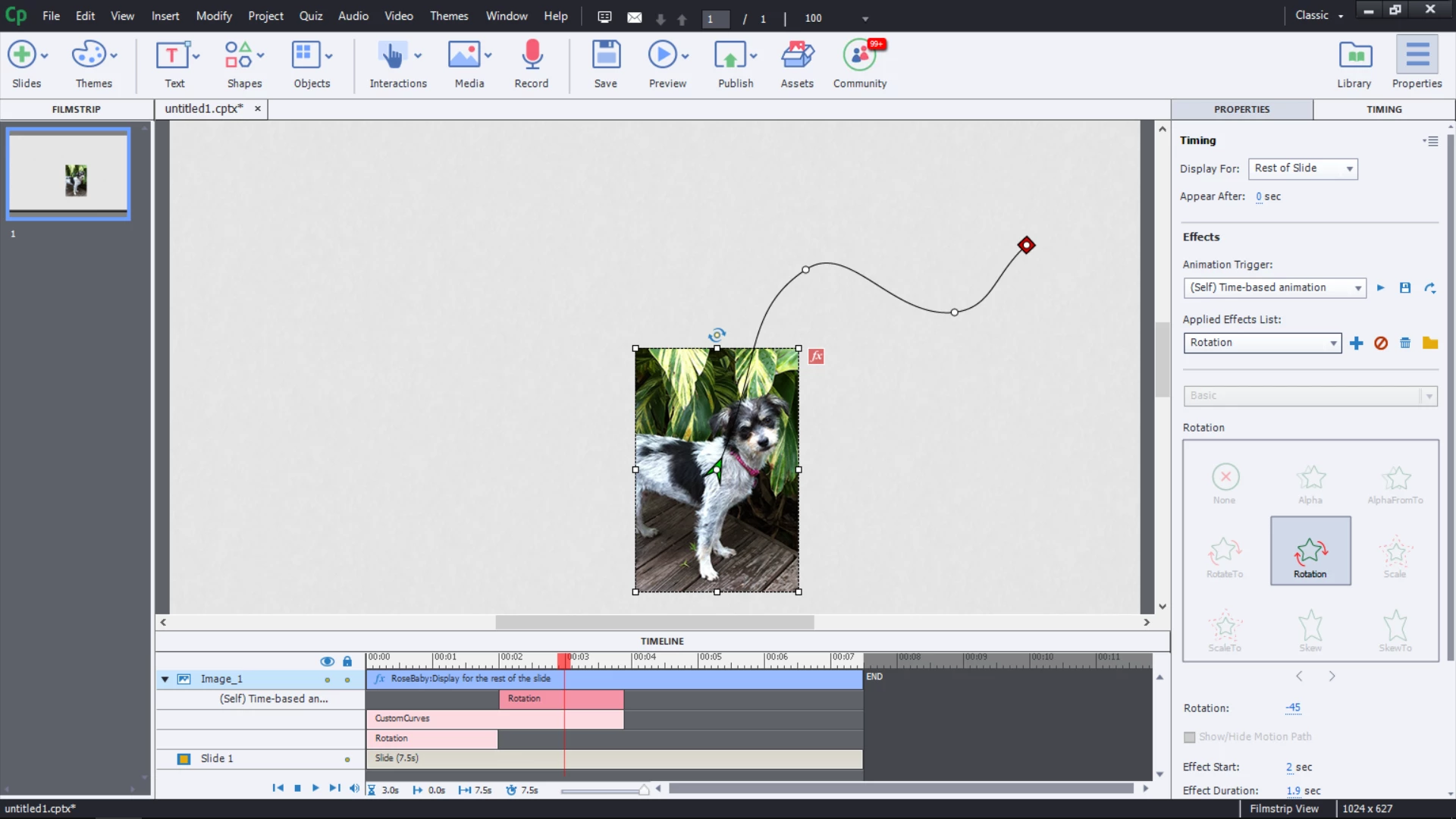Select the RotateTo effect icon

click(x=1225, y=552)
